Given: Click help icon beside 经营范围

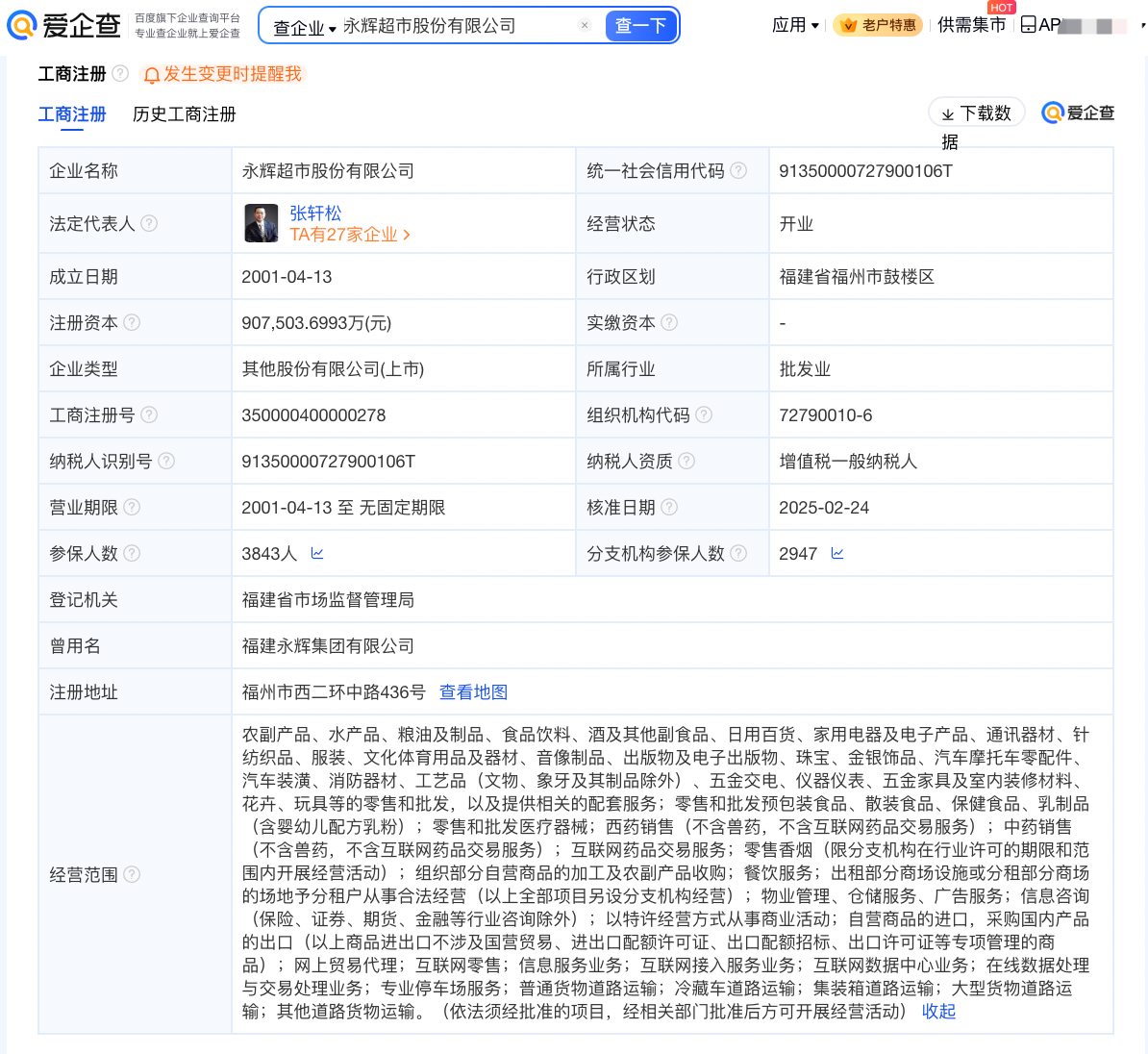Looking at the screenshot, I should pyautogui.click(x=132, y=874).
